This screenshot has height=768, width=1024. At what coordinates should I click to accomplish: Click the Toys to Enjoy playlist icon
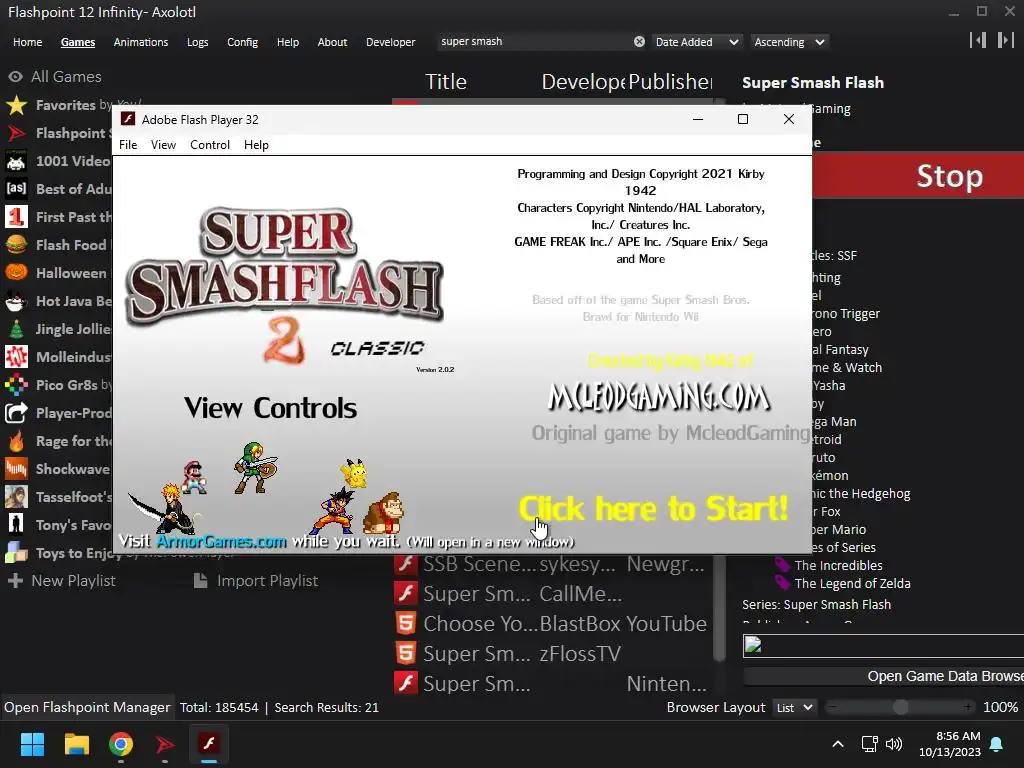pos(16,553)
